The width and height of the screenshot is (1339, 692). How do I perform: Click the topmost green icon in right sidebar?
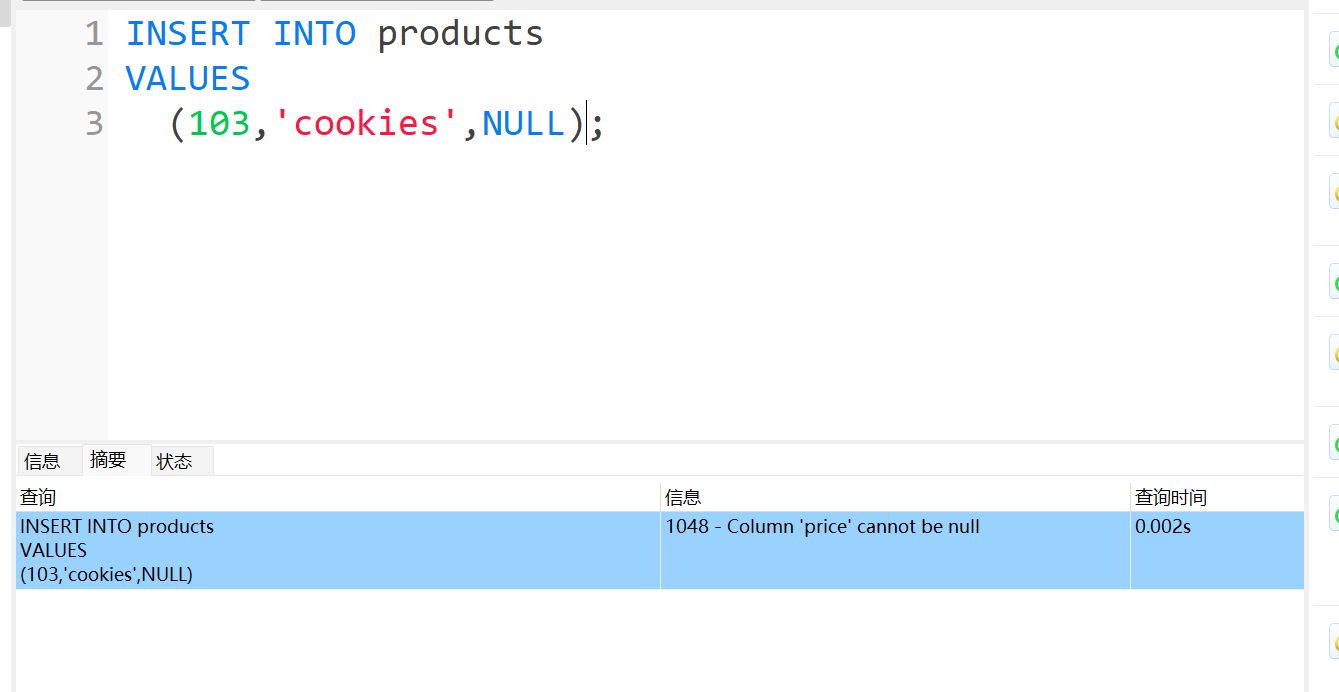[1334, 52]
